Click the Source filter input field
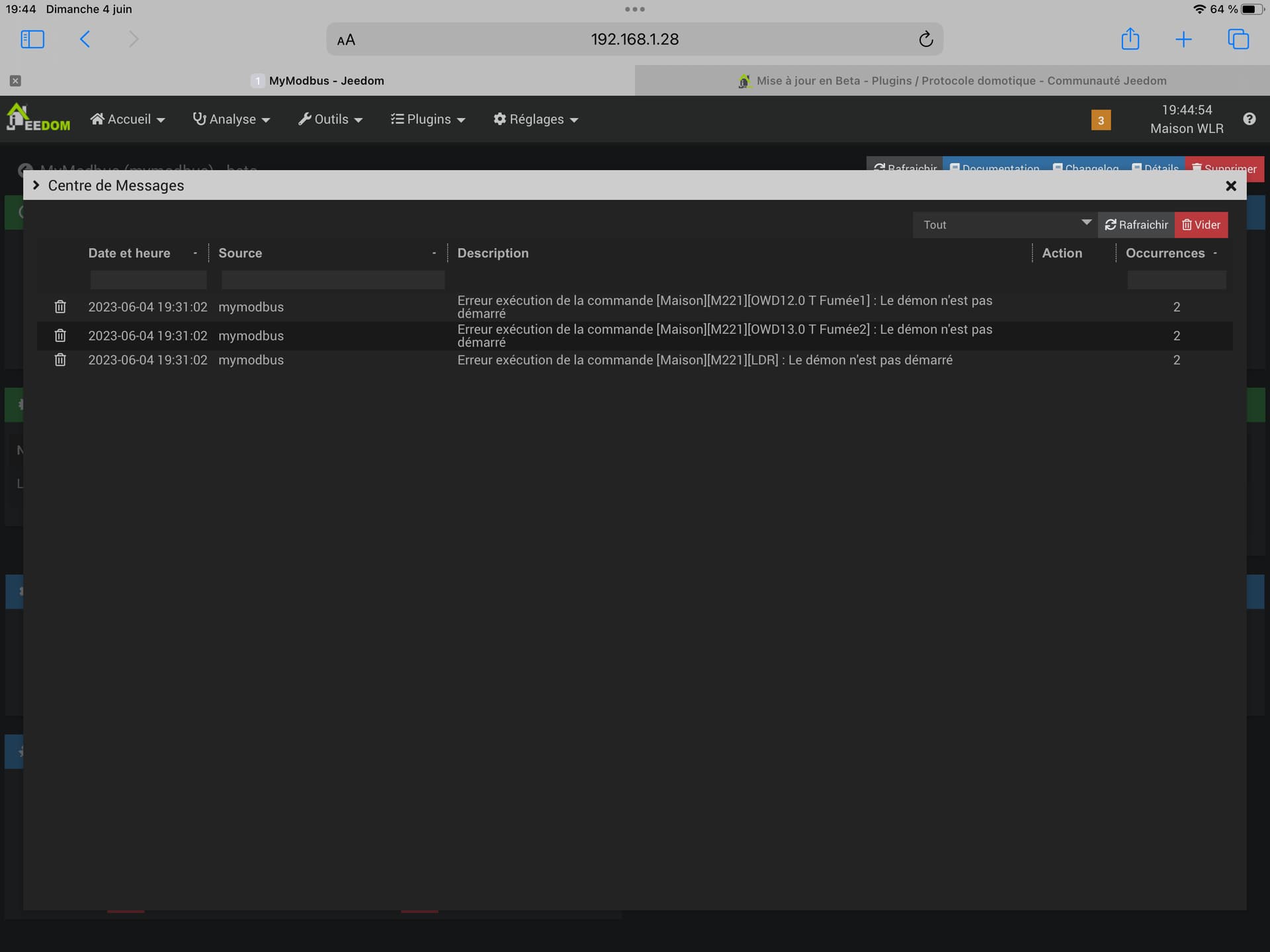This screenshot has height=952, width=1270. (333, 280)
